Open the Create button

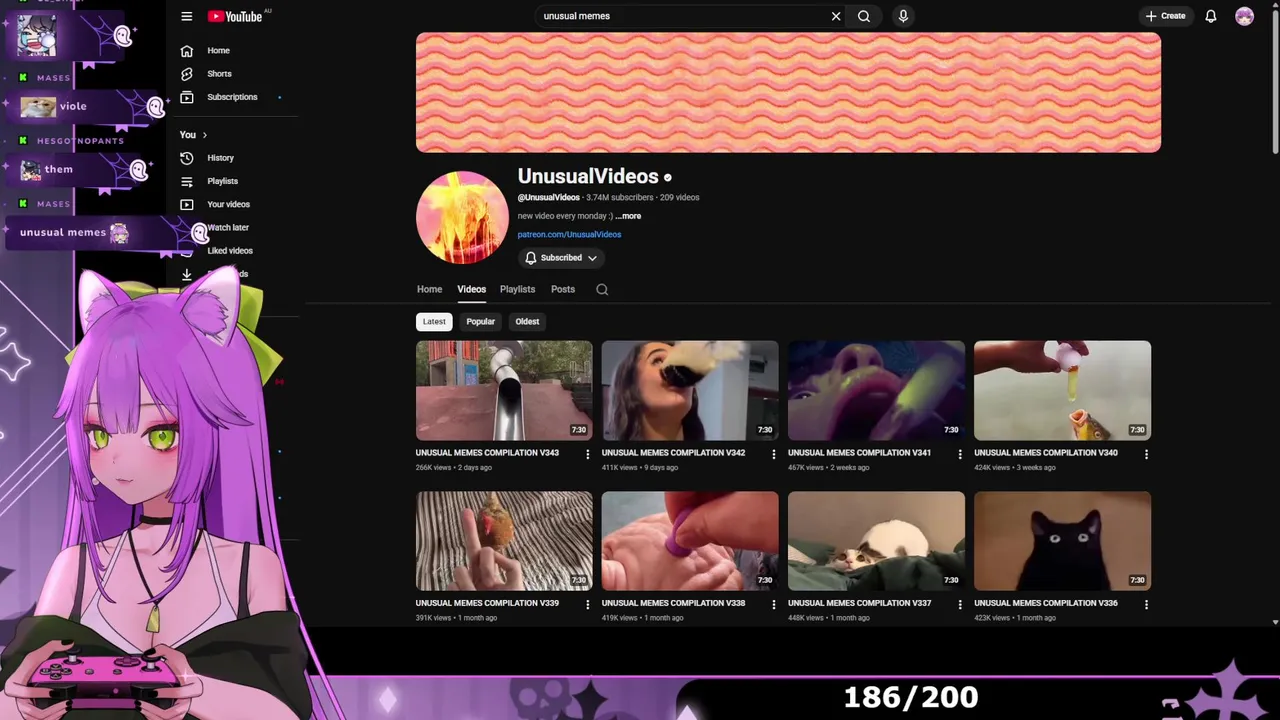pos(1165,16)
